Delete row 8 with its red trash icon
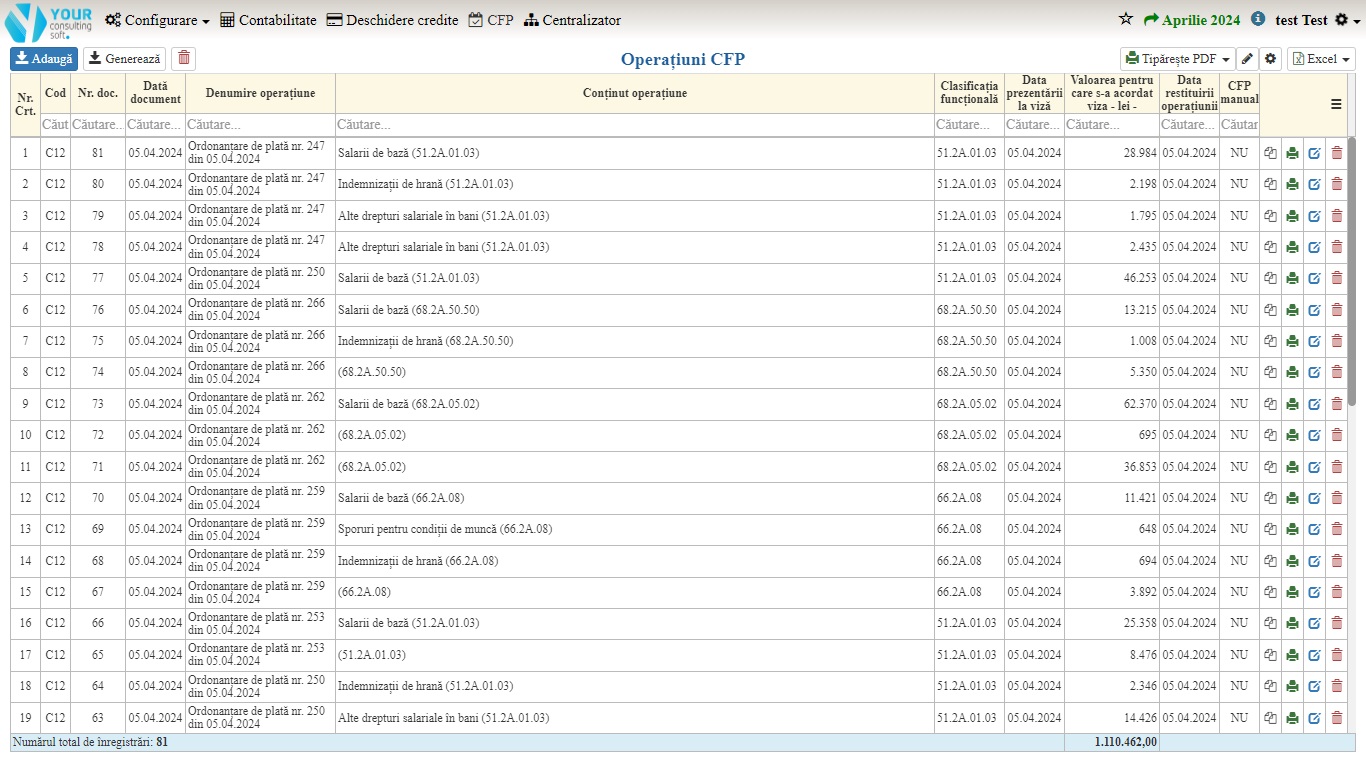The height and width of the screenshot is (768, 1366). pos(1337,372)
